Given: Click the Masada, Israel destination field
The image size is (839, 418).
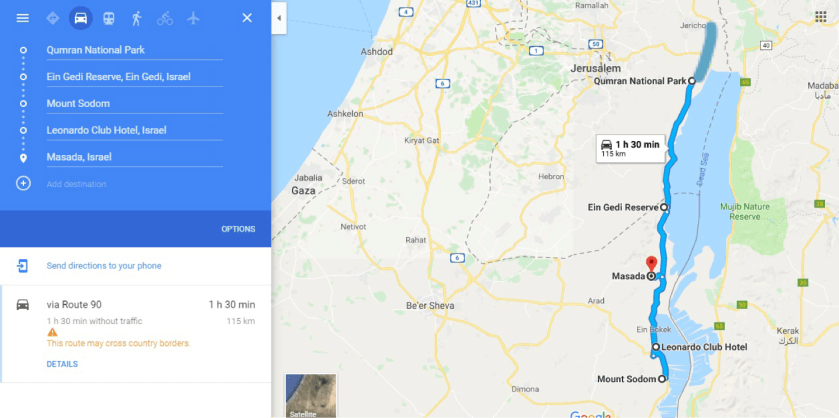Looking at the screenshot, I should (x=134, y=157).
